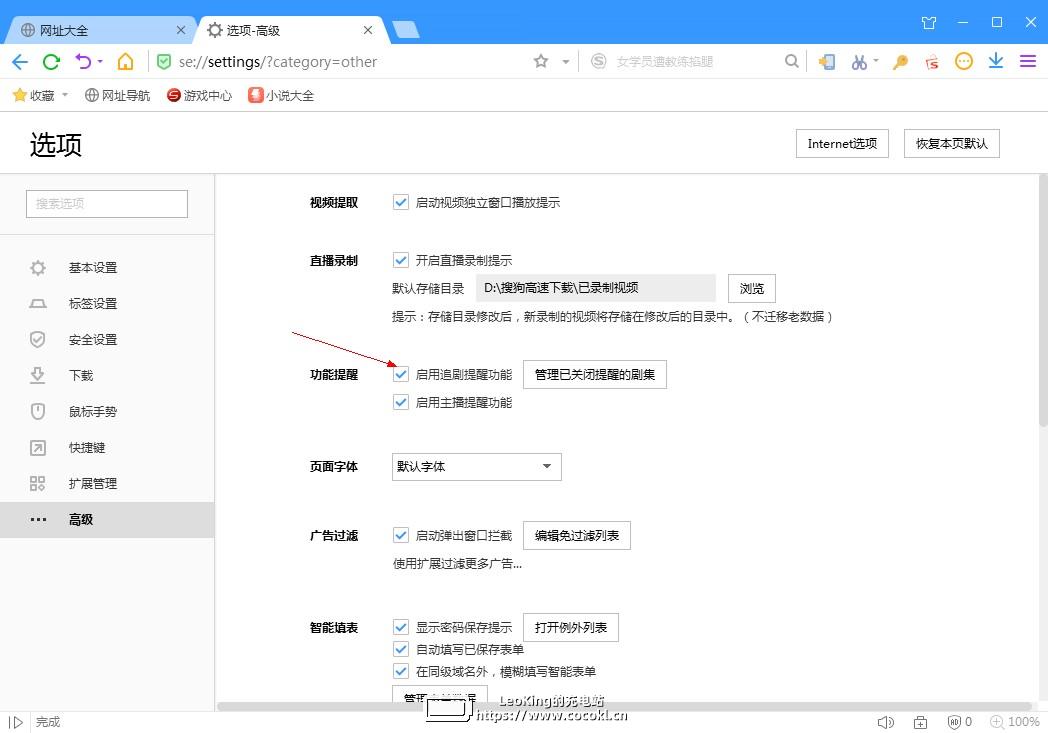The width and height of the screenshot is (1048, 733).
Task: Click the 恢复本页默认 button
Action: click(x=952, y=144)
